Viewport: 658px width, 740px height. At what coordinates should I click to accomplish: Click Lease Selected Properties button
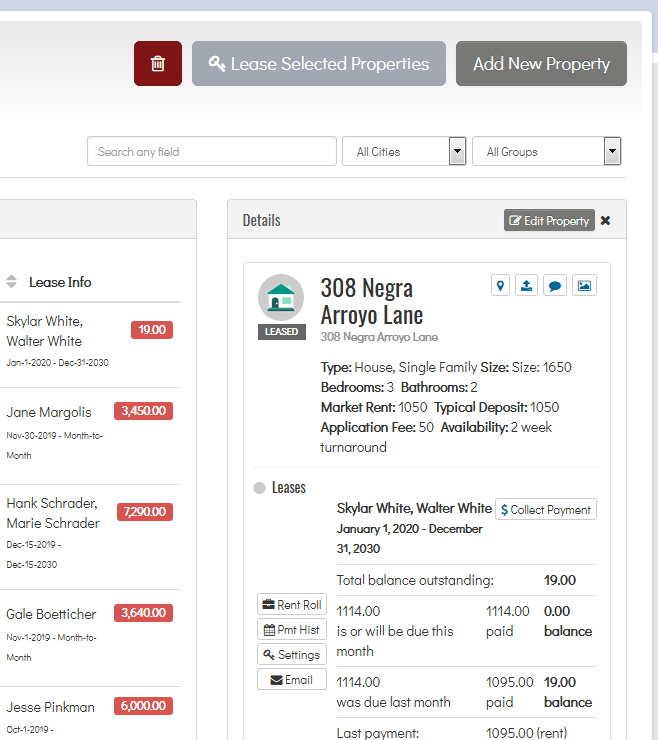click(319, 63)
